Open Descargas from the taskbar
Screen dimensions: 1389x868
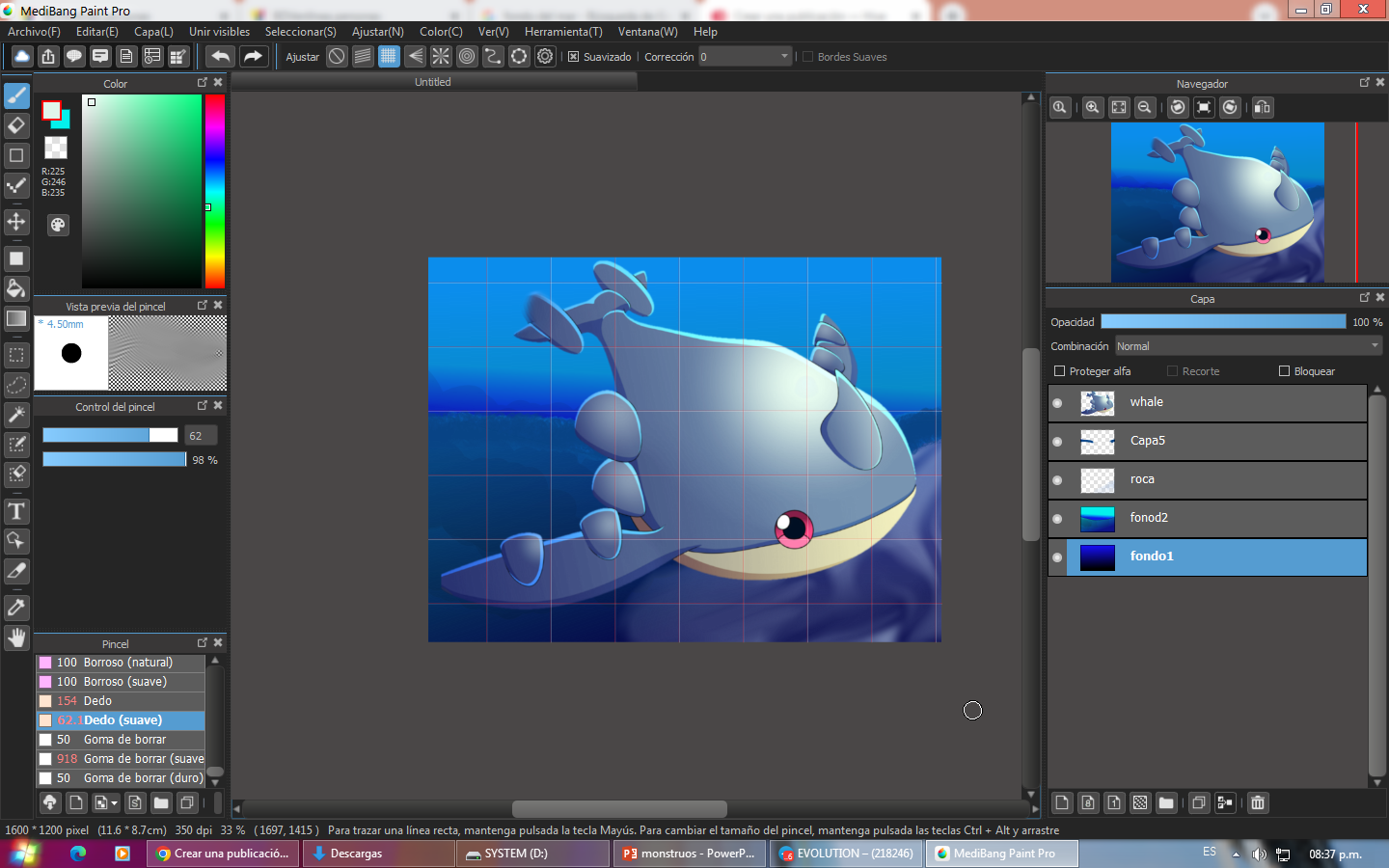pyautogui.click(x=378, y=854)
